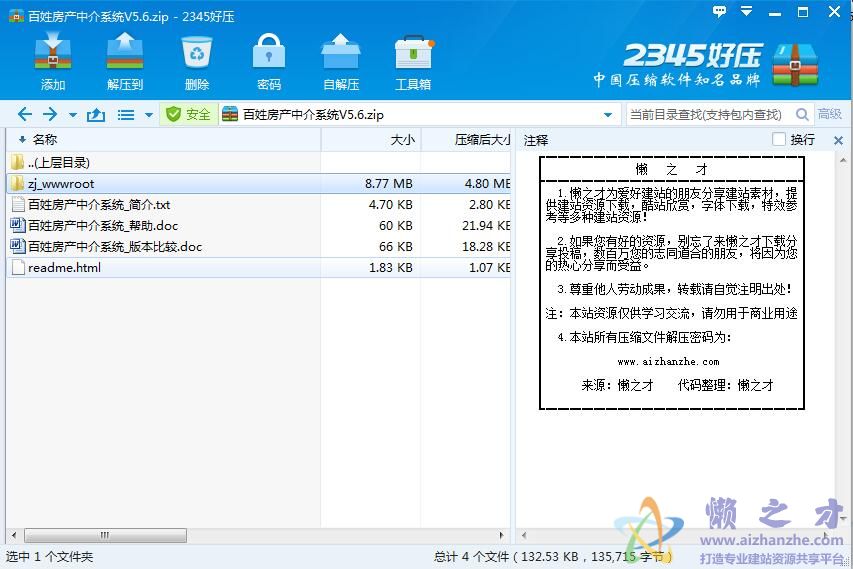Click file list scroll-left arrow
Screen dimensions: 853x569
click(x=14, y=535)
